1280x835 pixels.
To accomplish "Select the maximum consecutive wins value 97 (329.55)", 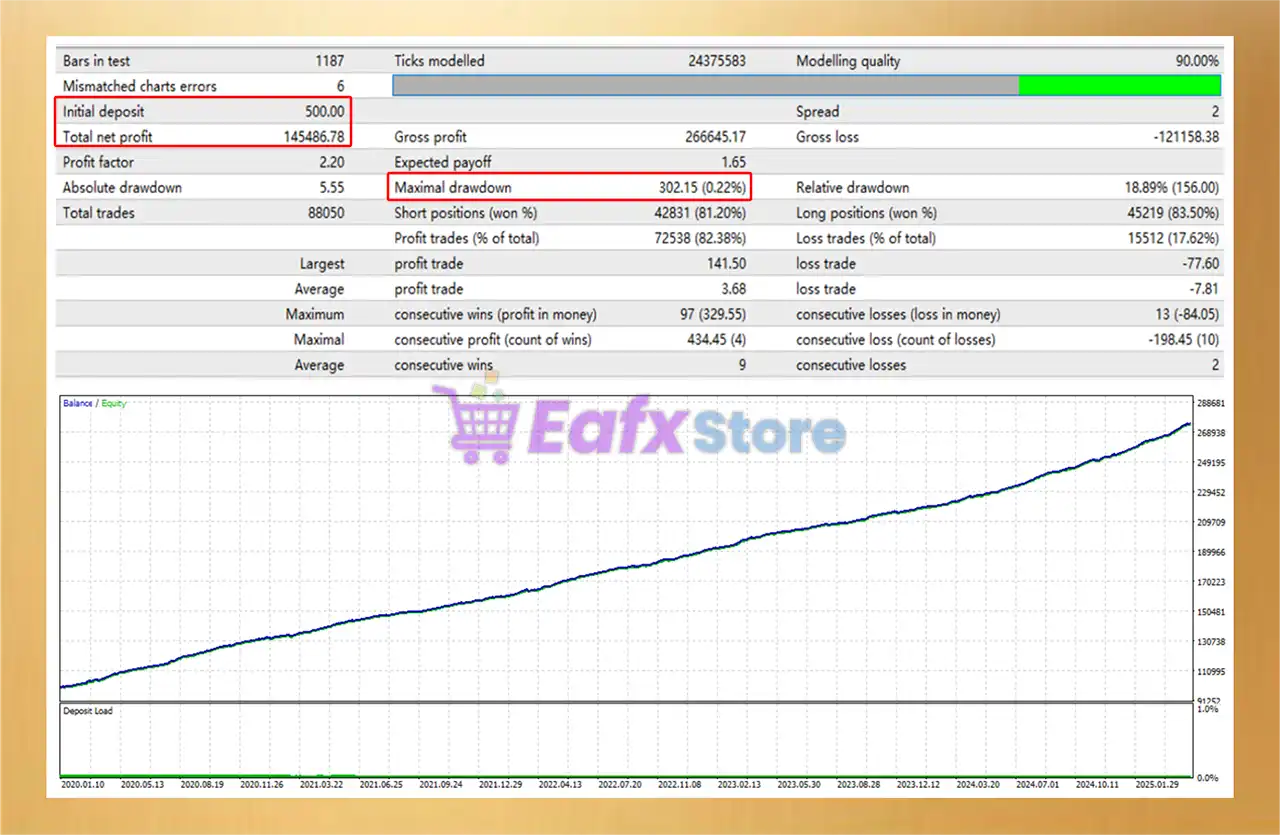I will 712,315.
